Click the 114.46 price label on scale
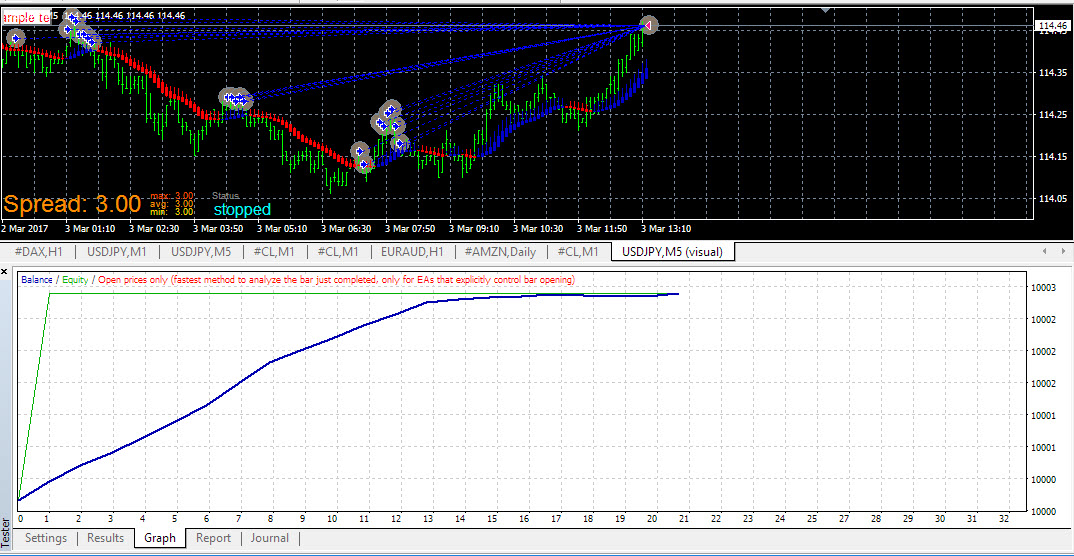The height and width of the screenshot is (556, 1074). coord(1052,27)
